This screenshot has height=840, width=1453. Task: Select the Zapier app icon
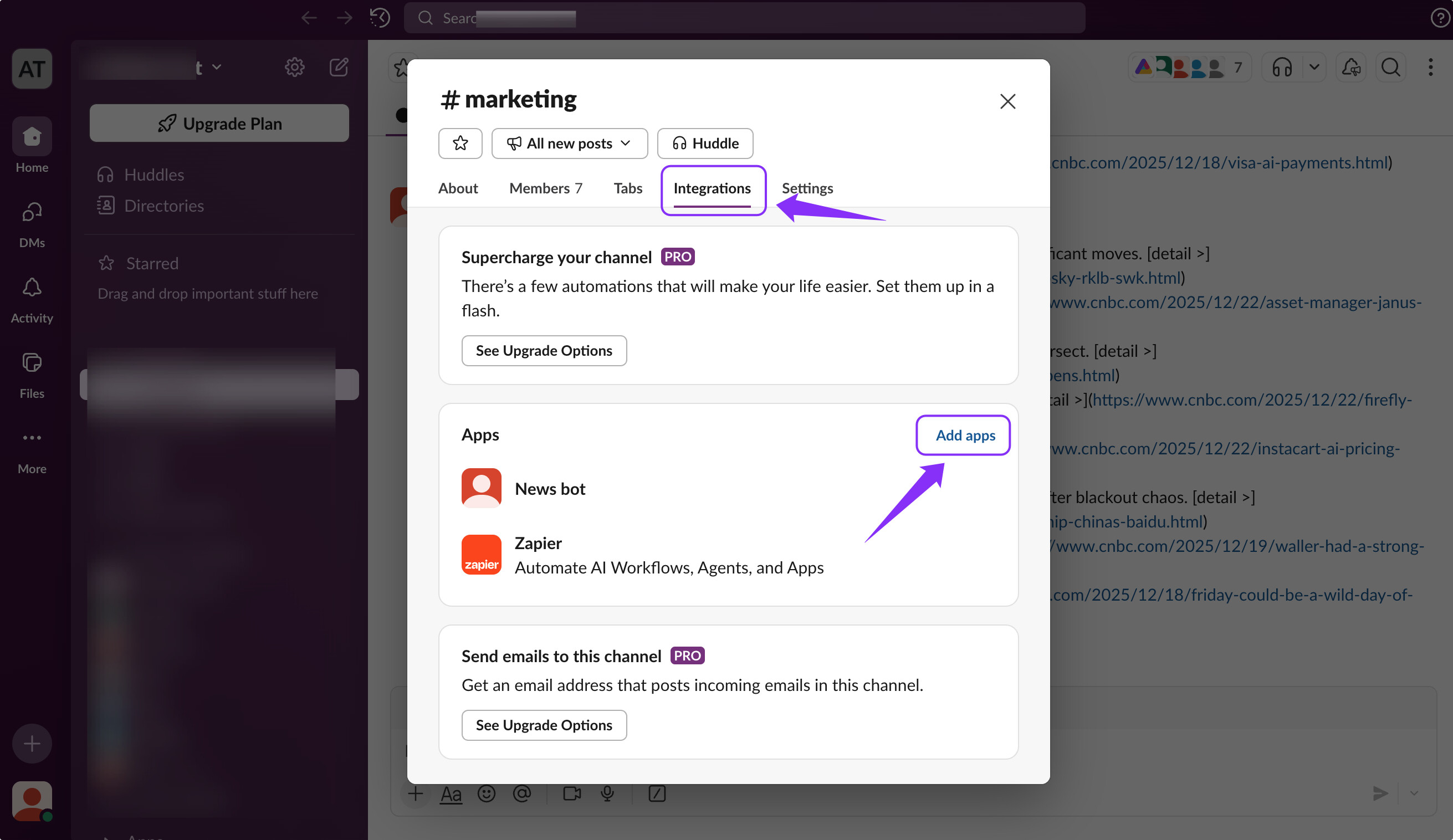pos(481,555)
